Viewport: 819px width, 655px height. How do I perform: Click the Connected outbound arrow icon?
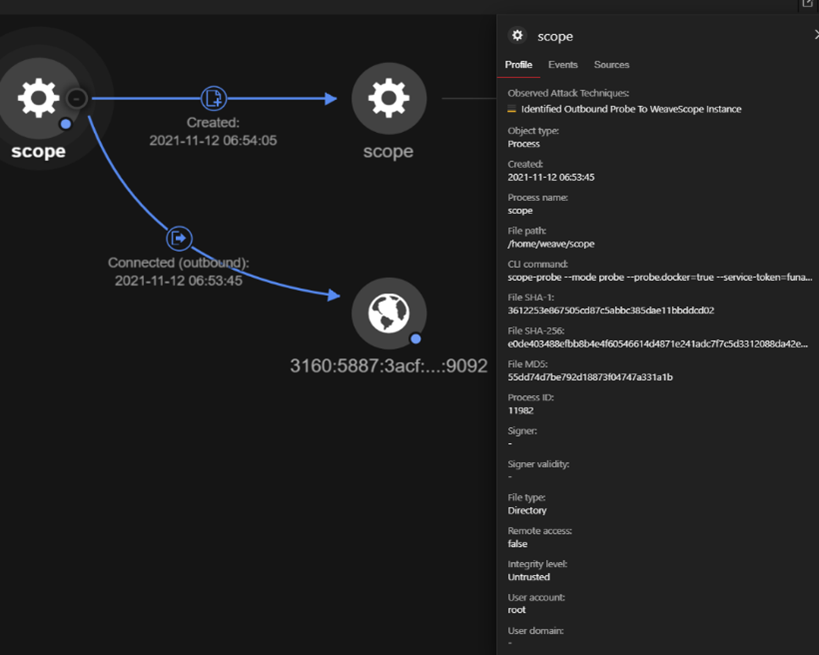178,238
